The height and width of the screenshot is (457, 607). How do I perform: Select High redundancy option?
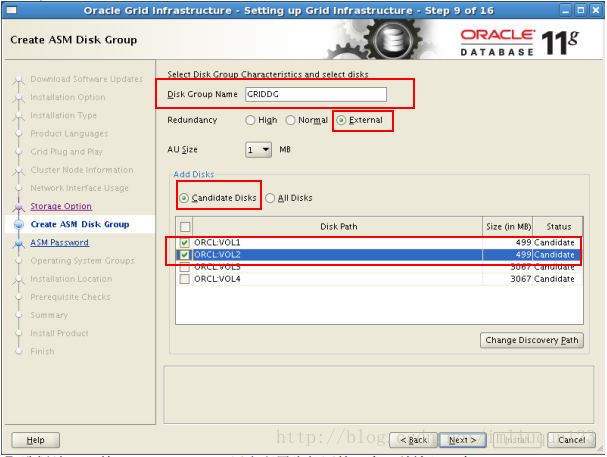tap(250, 120)
